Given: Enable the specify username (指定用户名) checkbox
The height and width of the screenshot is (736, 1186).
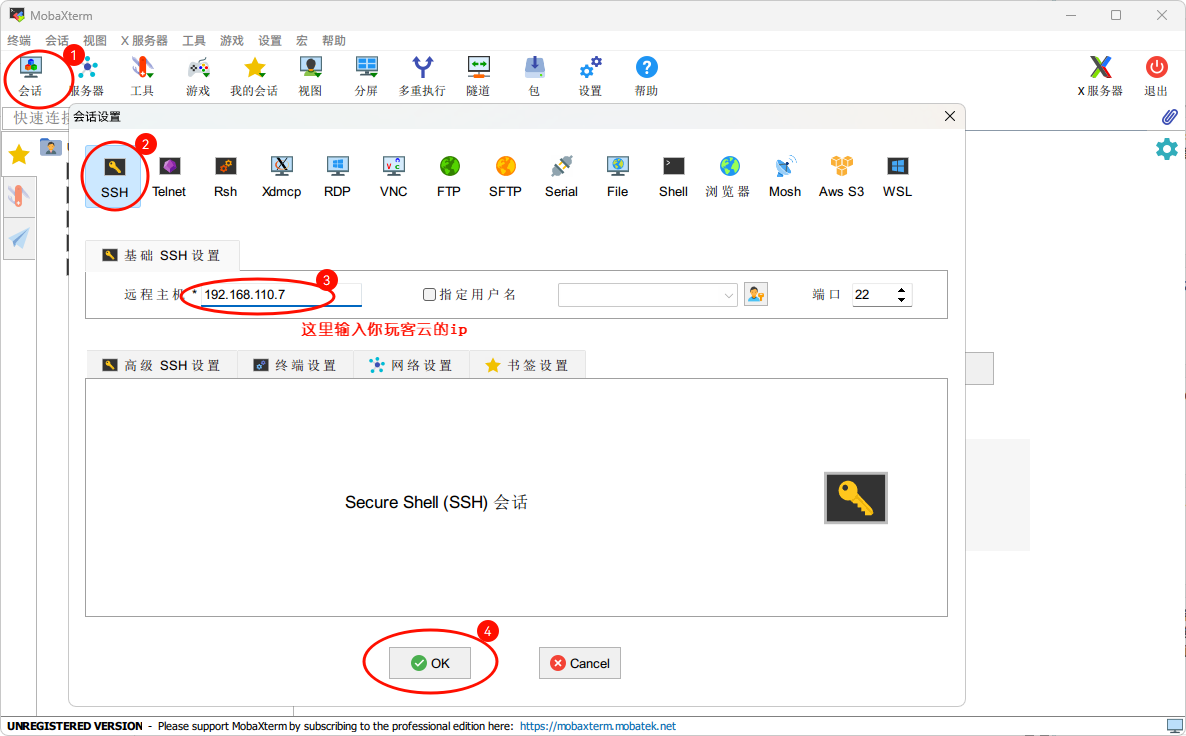Looking at the screenshot, I should point(430,295).
